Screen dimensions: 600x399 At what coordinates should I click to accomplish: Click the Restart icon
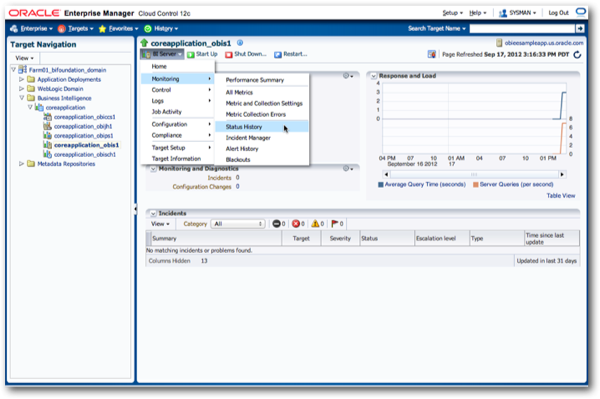coord(278,55)
